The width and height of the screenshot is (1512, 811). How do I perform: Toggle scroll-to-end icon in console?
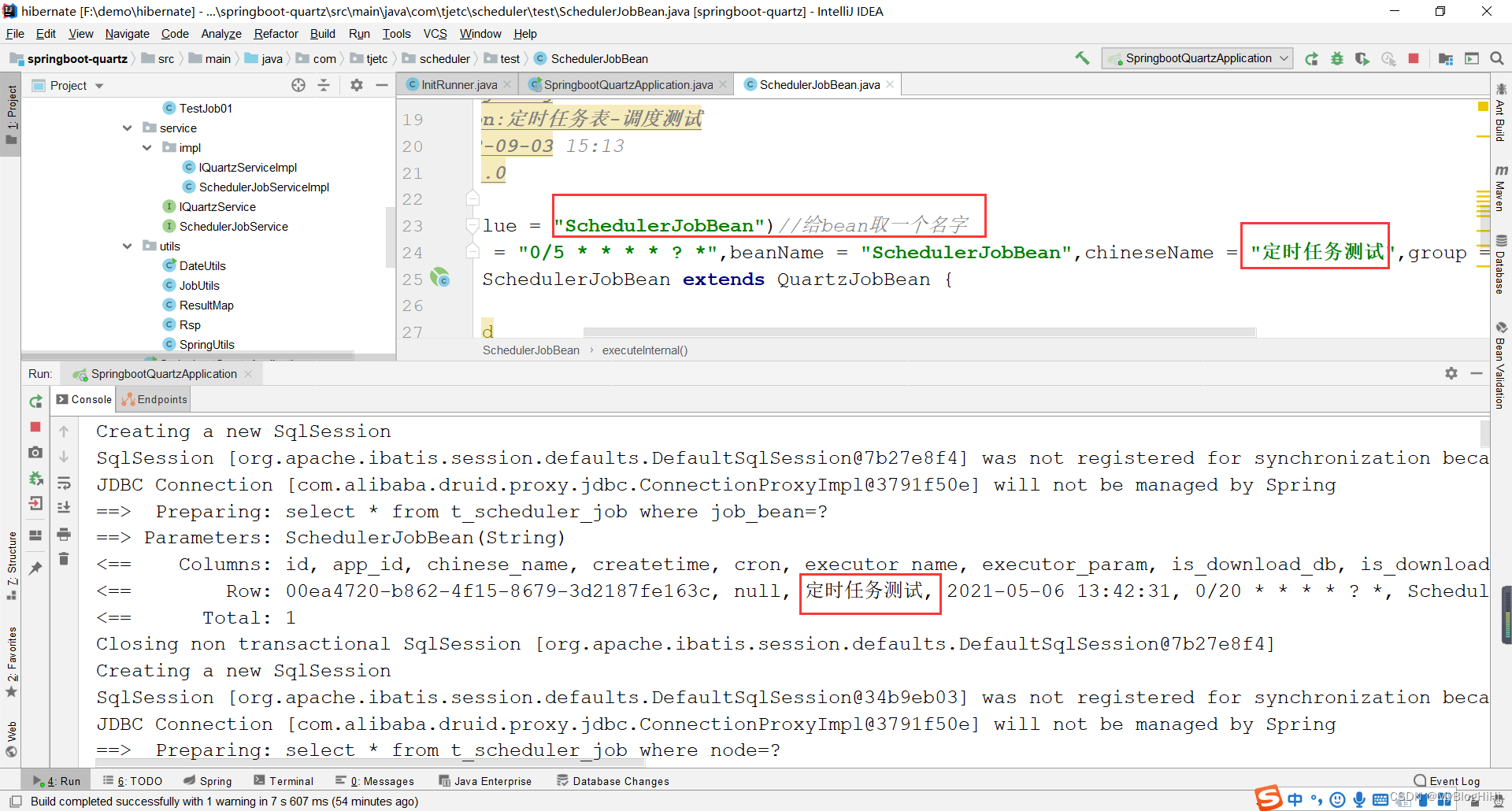pyautogui.click(x=64, y=508)
